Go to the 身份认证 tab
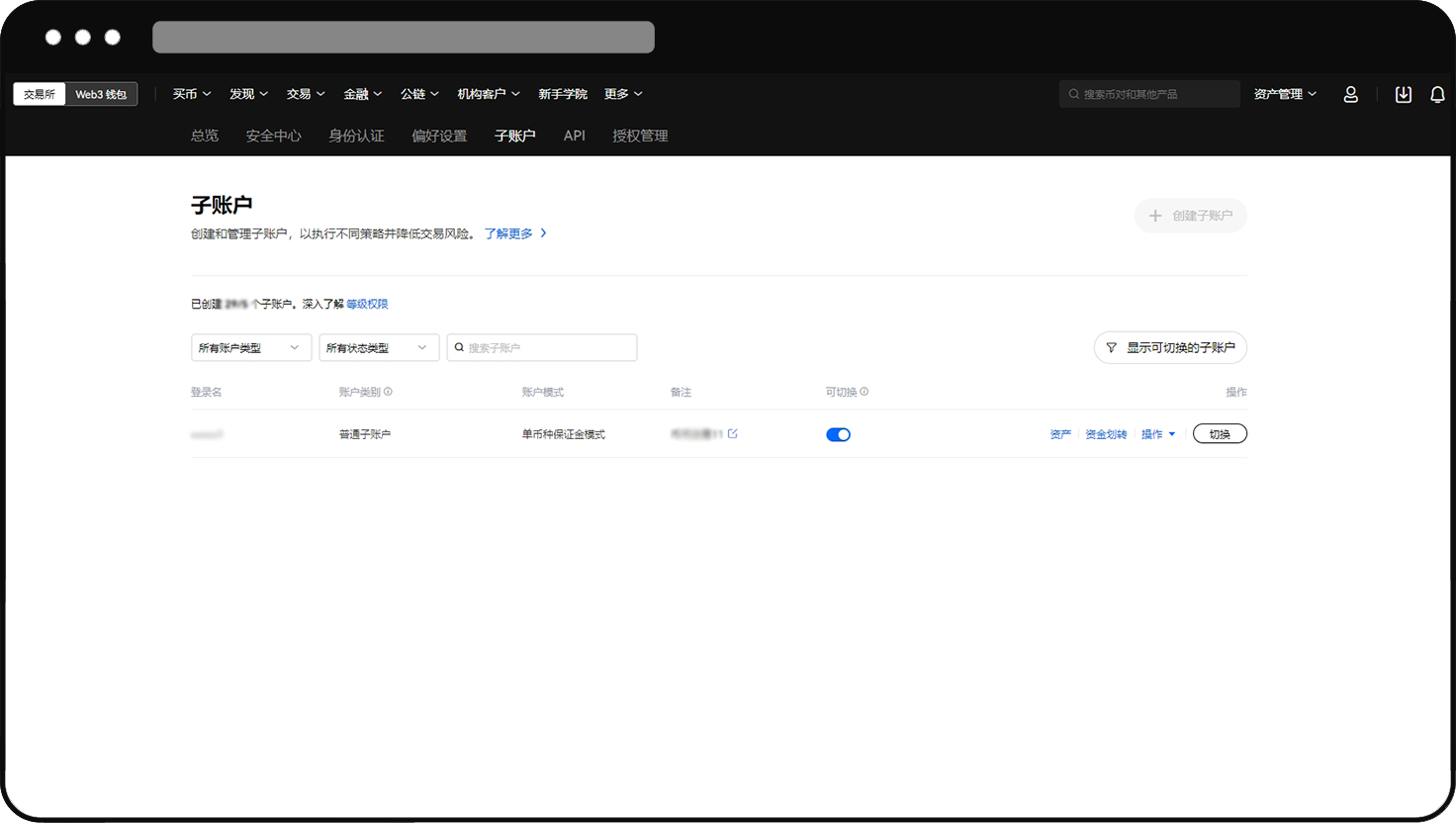 (356, 136)
